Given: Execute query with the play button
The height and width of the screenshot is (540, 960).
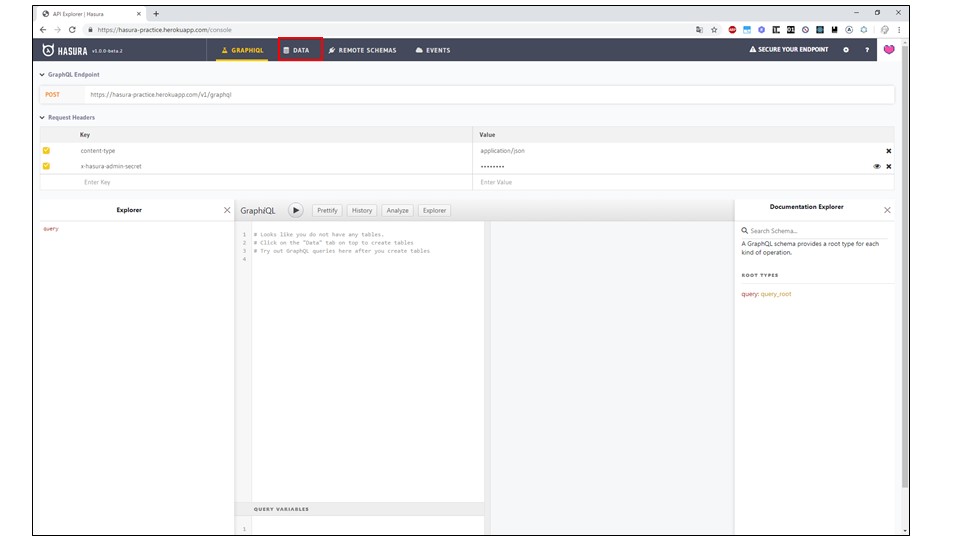Looking at the screenshot, I should point(296,211).
